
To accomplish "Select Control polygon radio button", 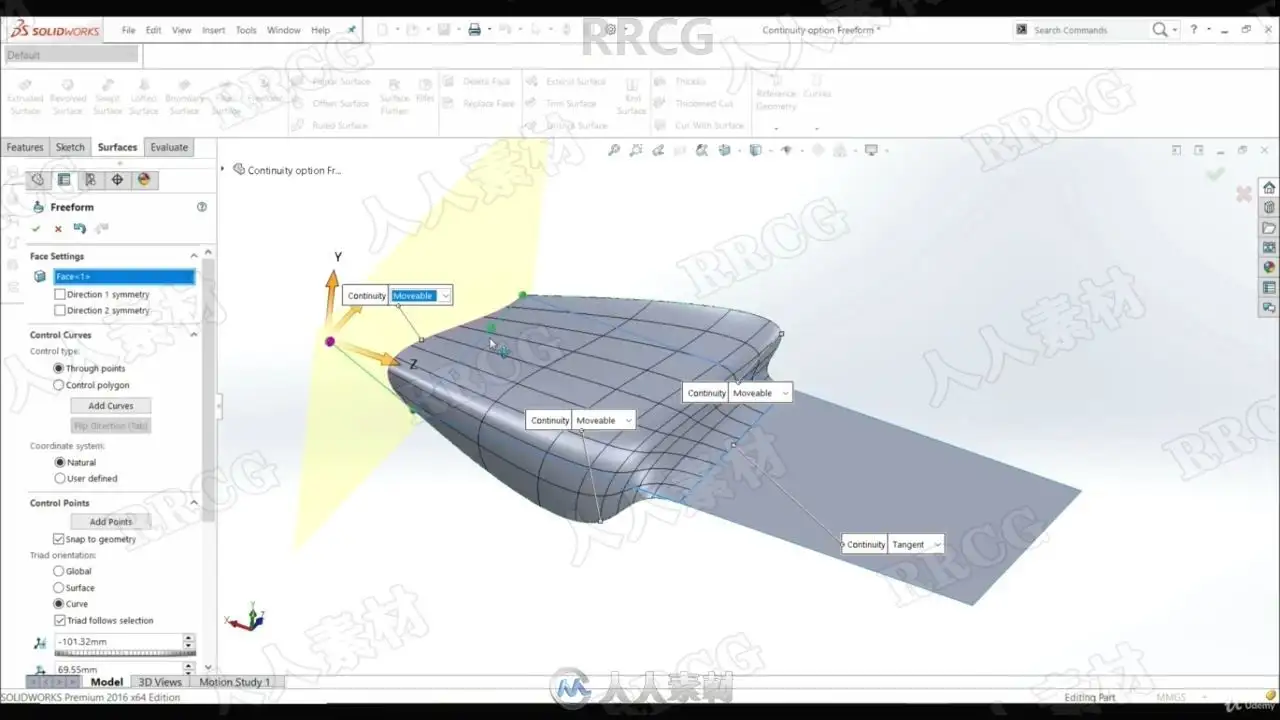I will tap(59, 385).
